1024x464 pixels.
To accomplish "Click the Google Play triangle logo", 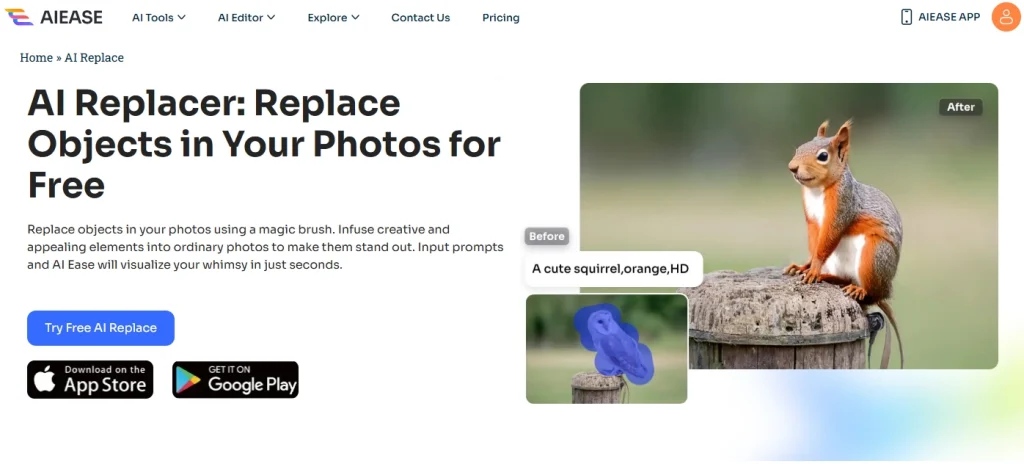I will (x=187, y=380).
